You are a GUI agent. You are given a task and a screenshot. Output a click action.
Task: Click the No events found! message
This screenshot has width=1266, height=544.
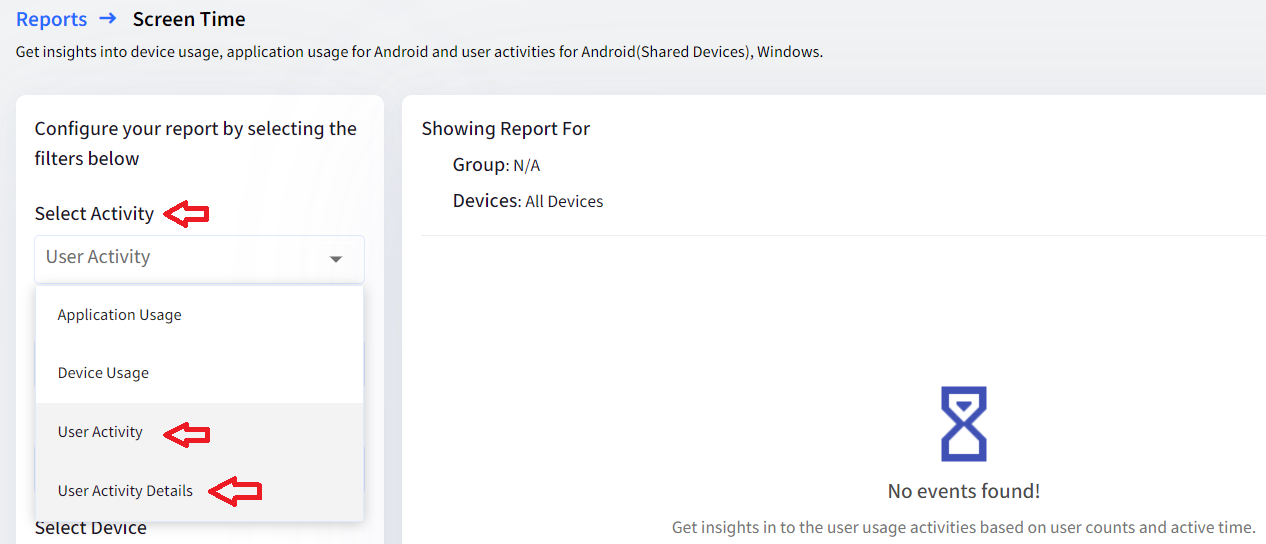pos(964,491)
